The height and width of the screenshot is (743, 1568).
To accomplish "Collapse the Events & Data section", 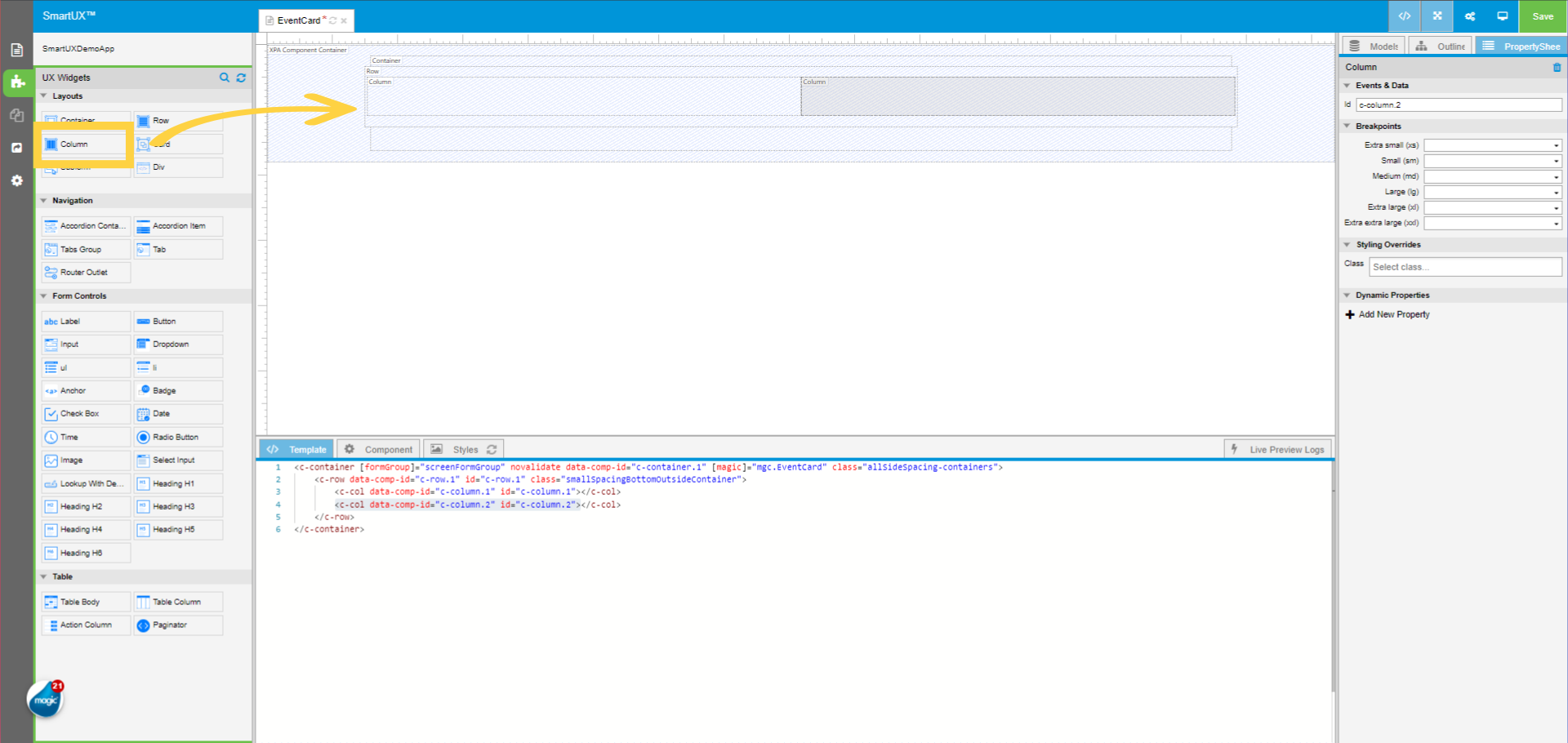I will pyautogui.click(x=1347, y=85).
